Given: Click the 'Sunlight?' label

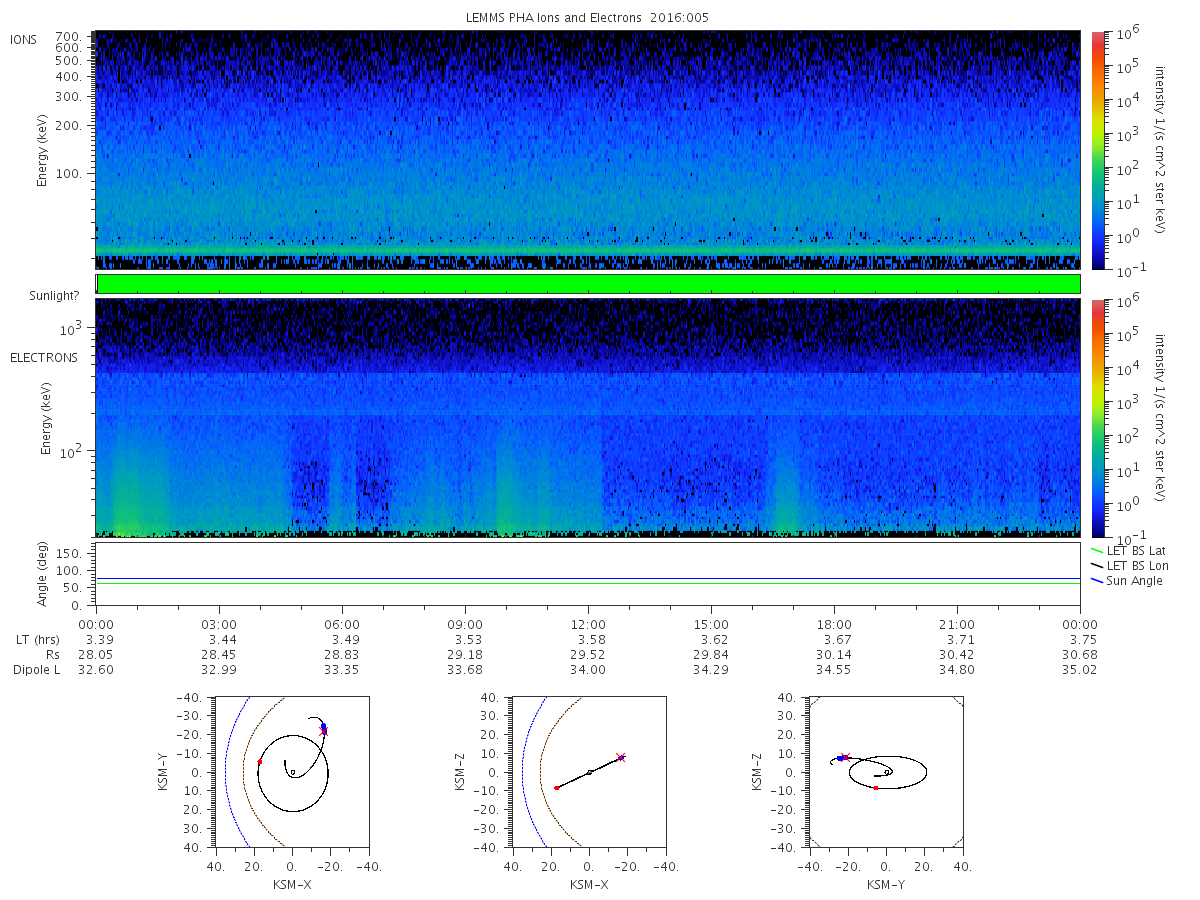Looking at the screenshot, I should 53,296.
